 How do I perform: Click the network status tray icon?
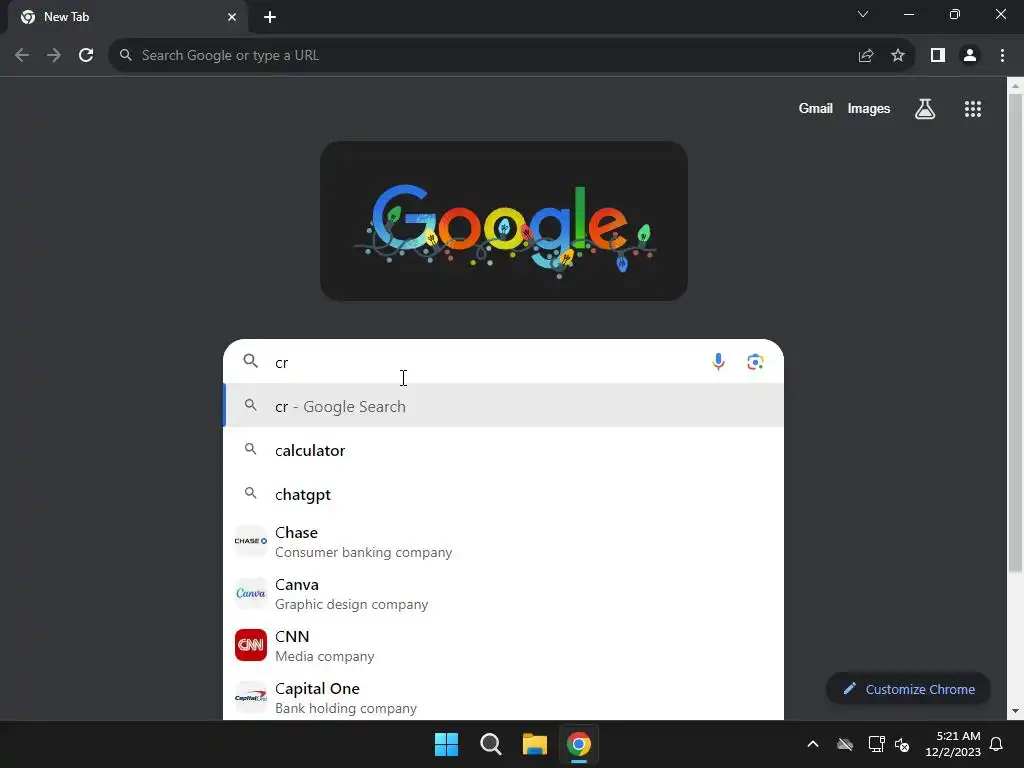[876, 744]
